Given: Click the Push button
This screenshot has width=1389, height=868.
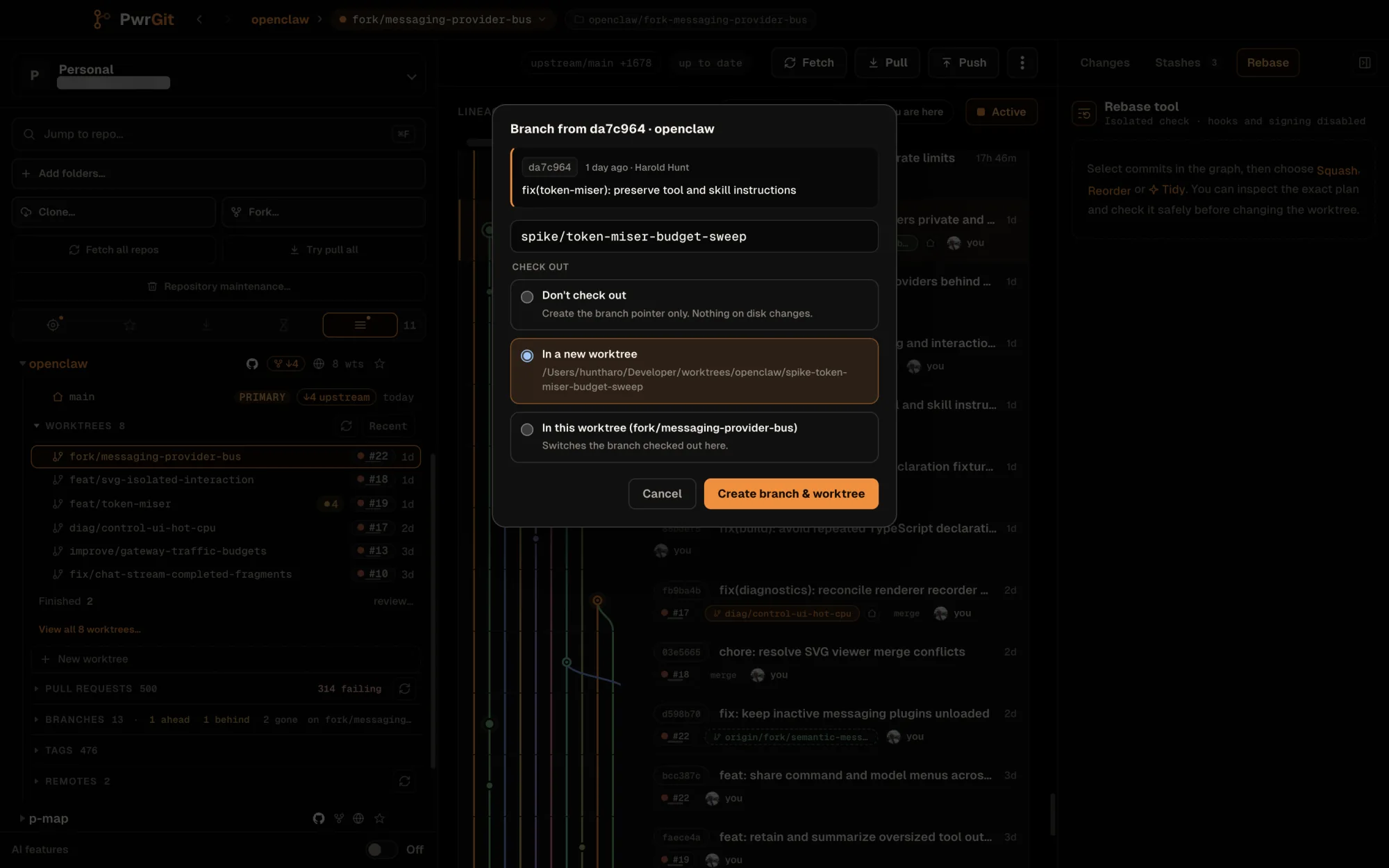Looking at the screenshot, I should 963,62.
